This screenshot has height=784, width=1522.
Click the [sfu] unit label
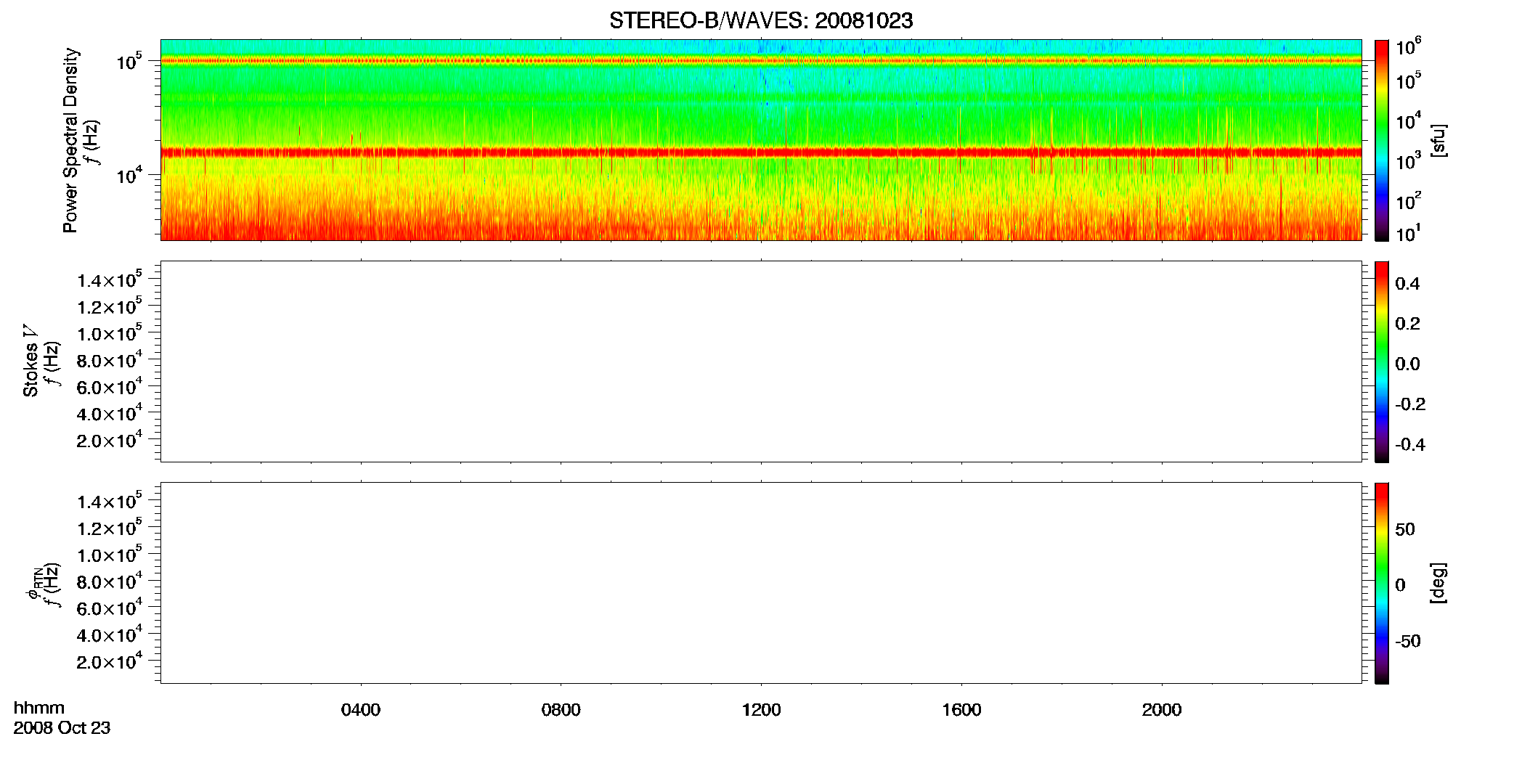(x=1438, y=140)
